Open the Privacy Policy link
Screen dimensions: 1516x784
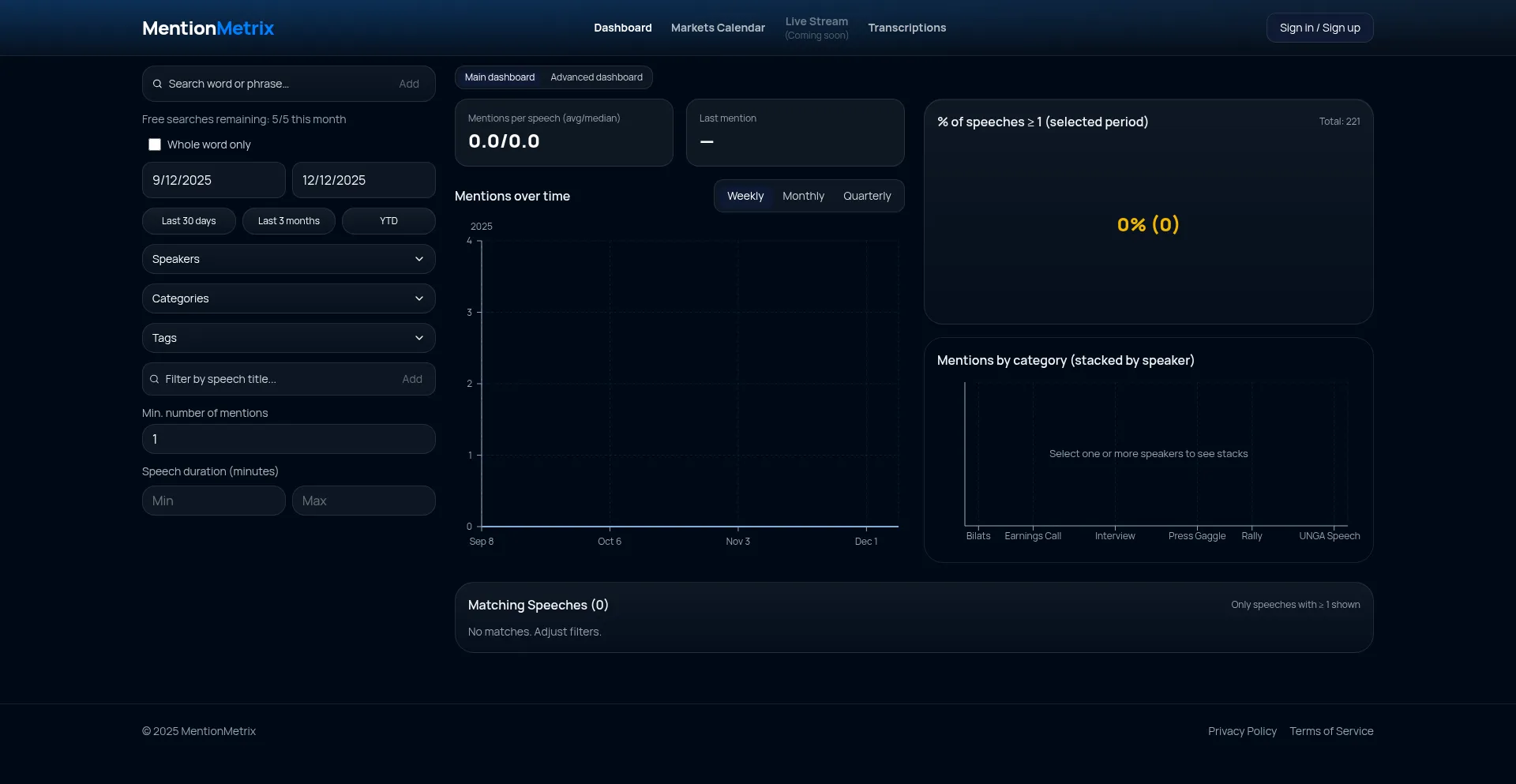[x=1241, y=731]
